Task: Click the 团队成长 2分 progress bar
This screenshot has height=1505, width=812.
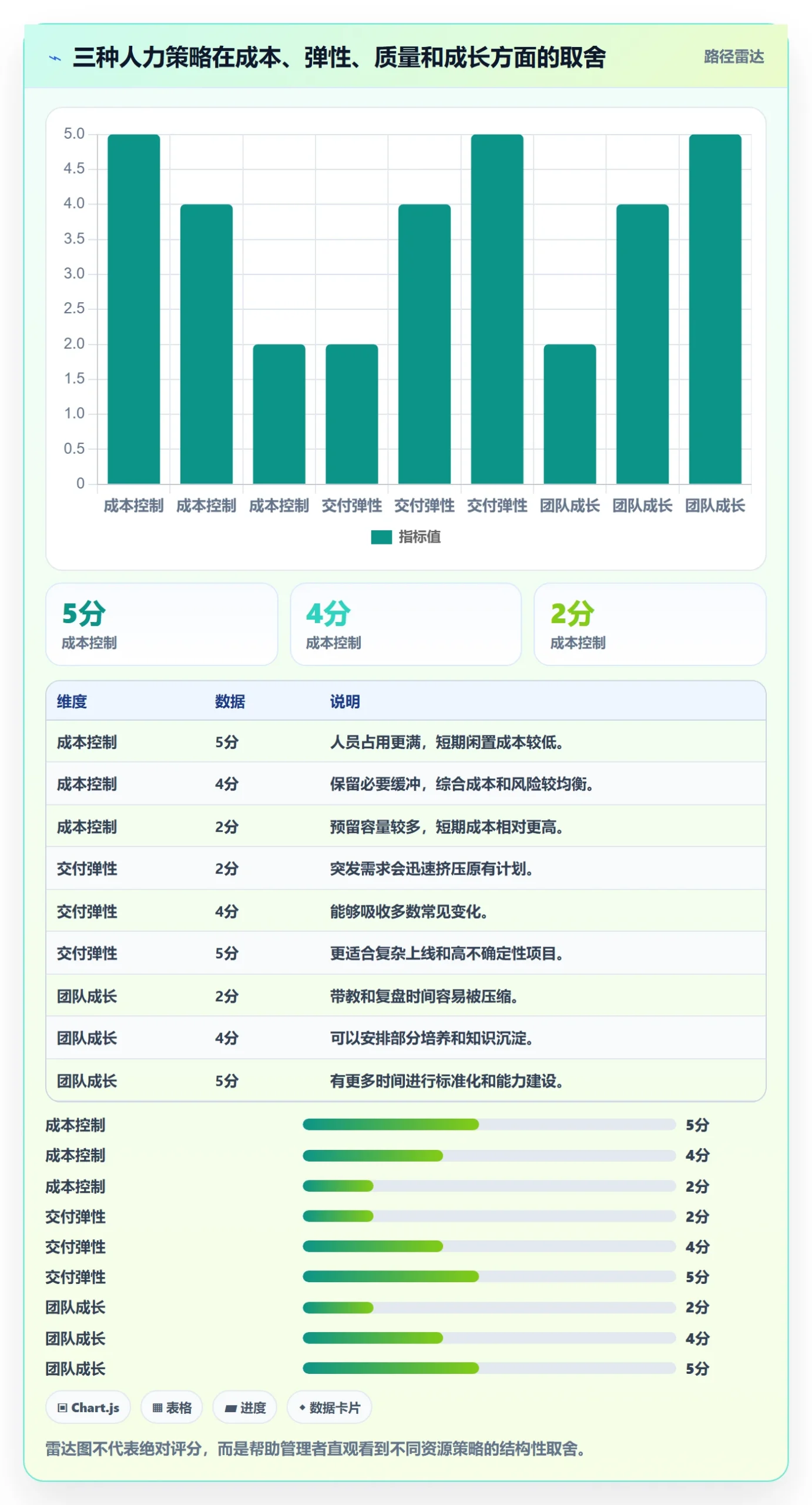Action: tap(489, 1307)
